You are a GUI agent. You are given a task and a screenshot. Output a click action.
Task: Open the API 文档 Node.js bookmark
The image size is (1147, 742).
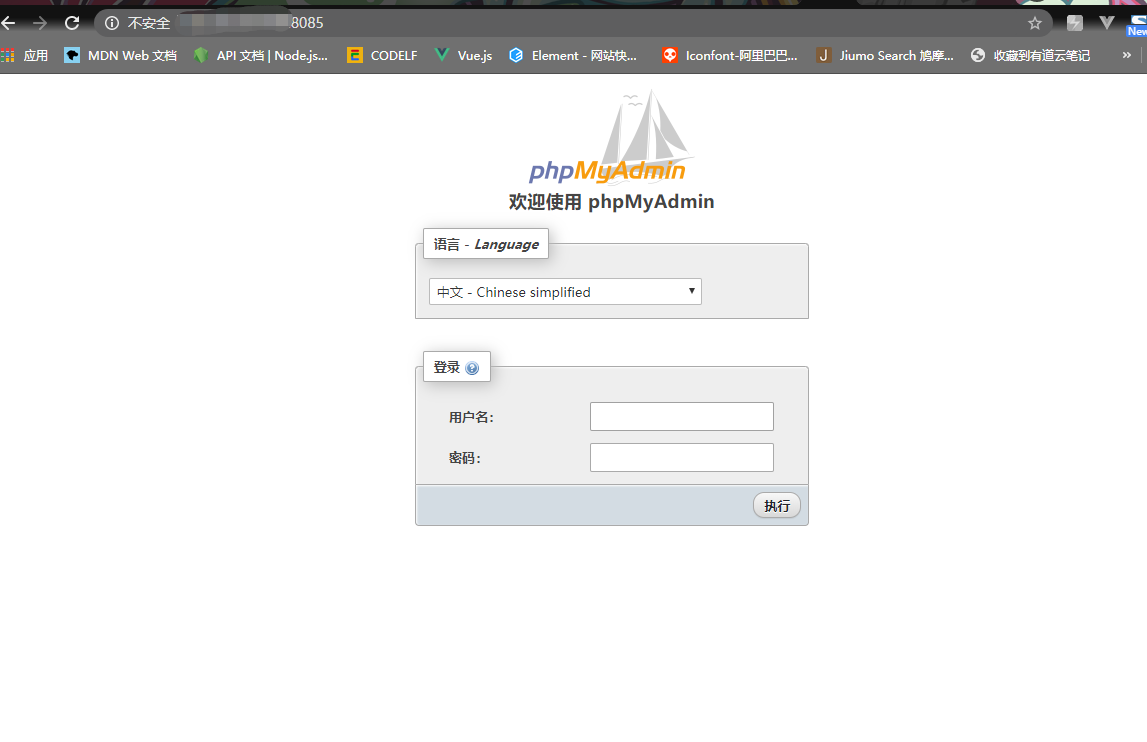pos(260,55)
